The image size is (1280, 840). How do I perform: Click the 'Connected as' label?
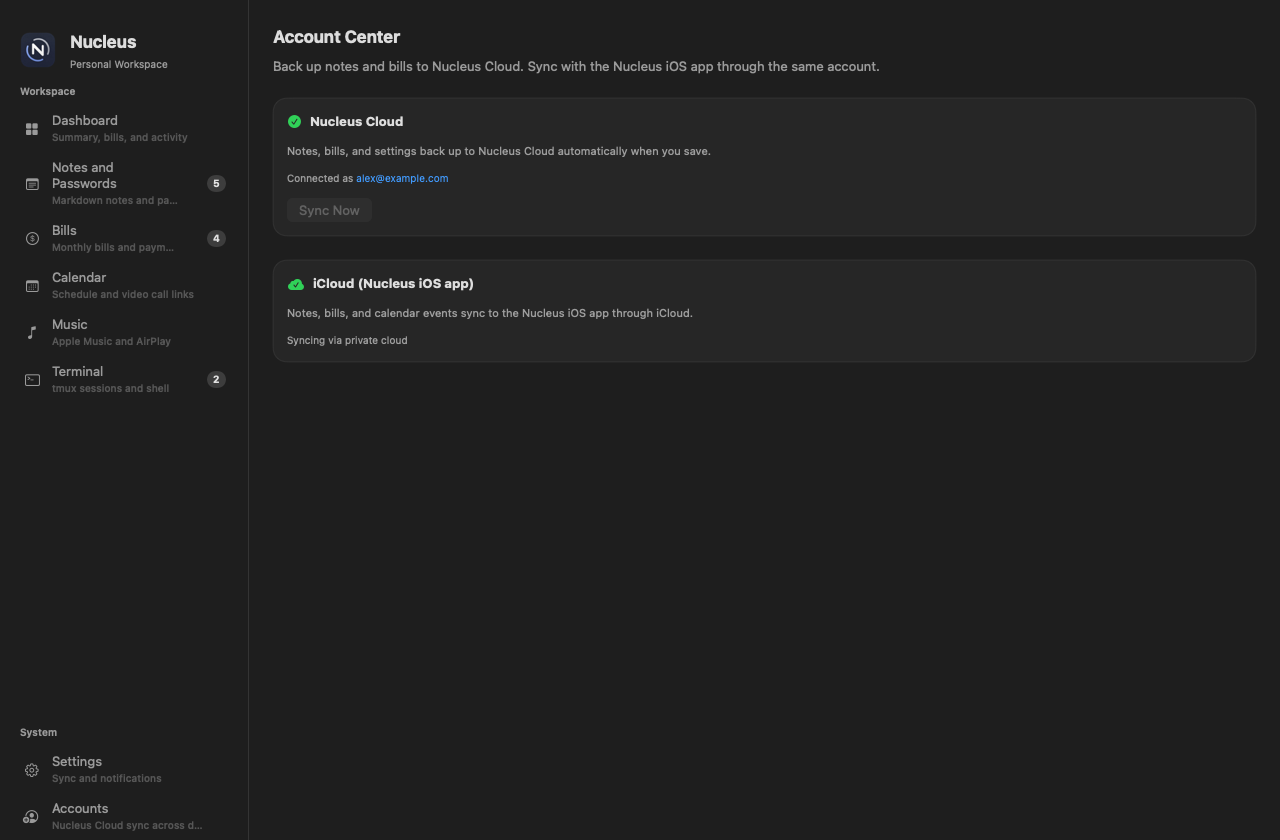tap(320, 178)
